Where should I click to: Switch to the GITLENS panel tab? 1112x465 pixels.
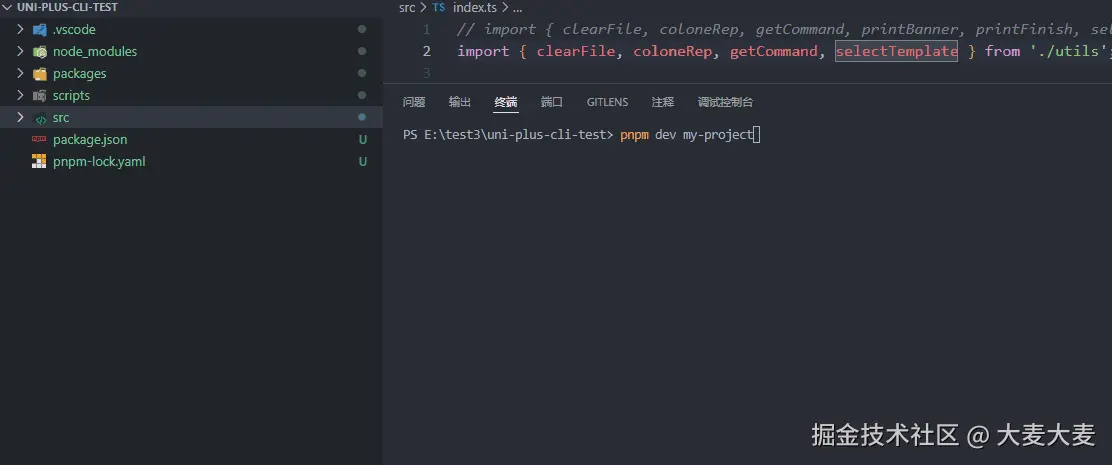(607, 102)
